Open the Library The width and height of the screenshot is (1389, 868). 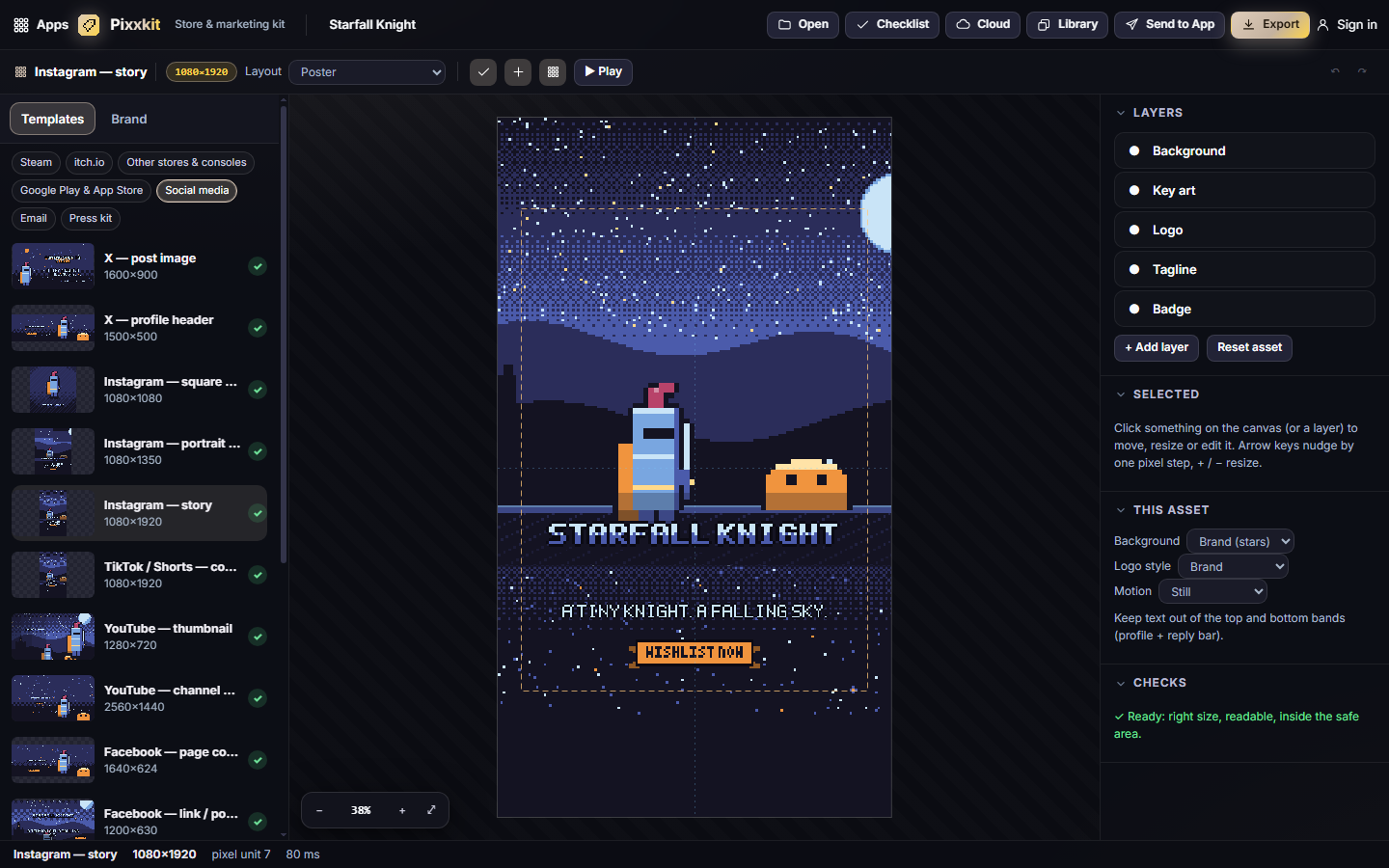tap(1067, 25)
